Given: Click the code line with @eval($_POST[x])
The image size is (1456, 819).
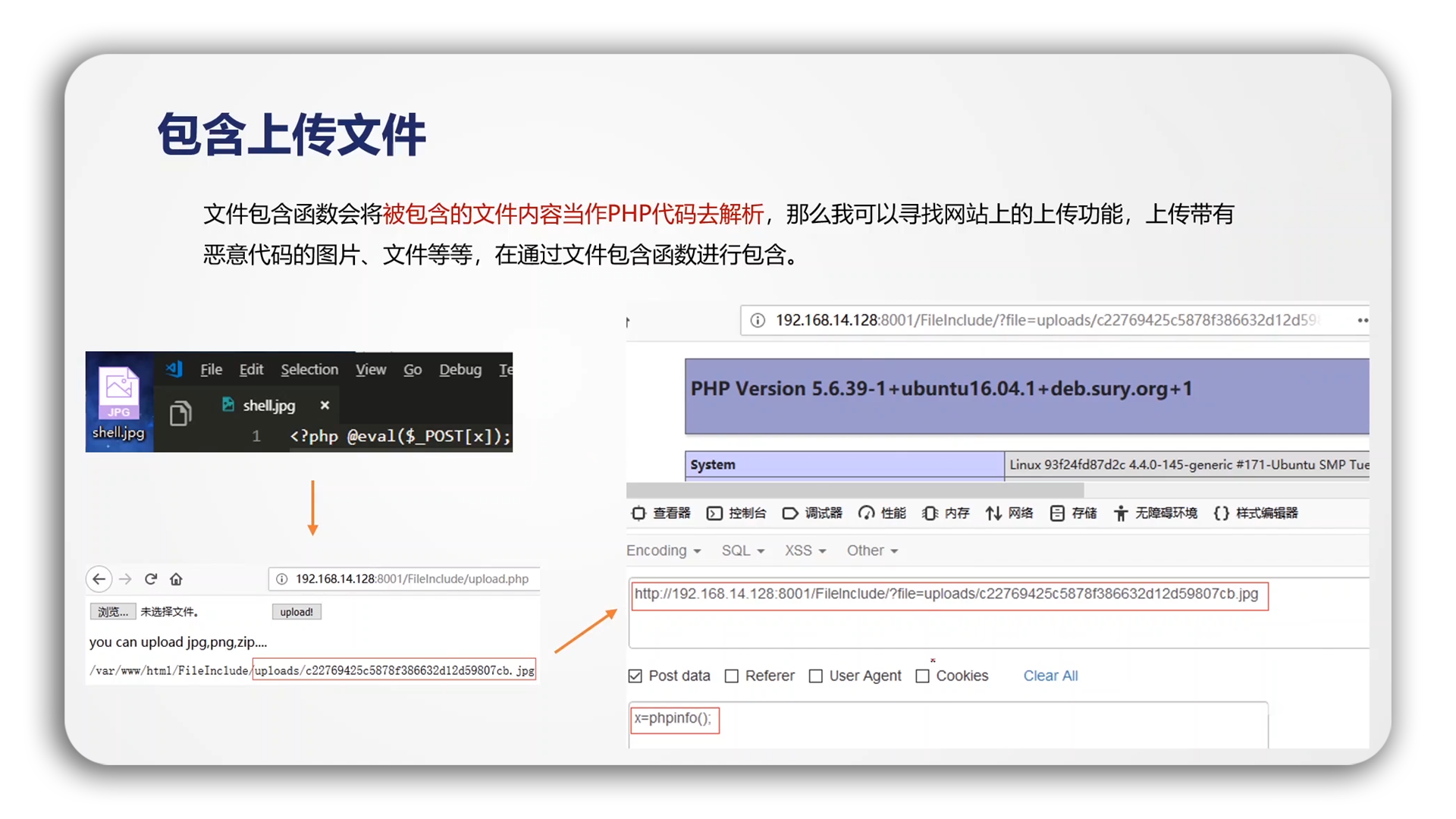Looking at the screenshot, I should 400,436.
